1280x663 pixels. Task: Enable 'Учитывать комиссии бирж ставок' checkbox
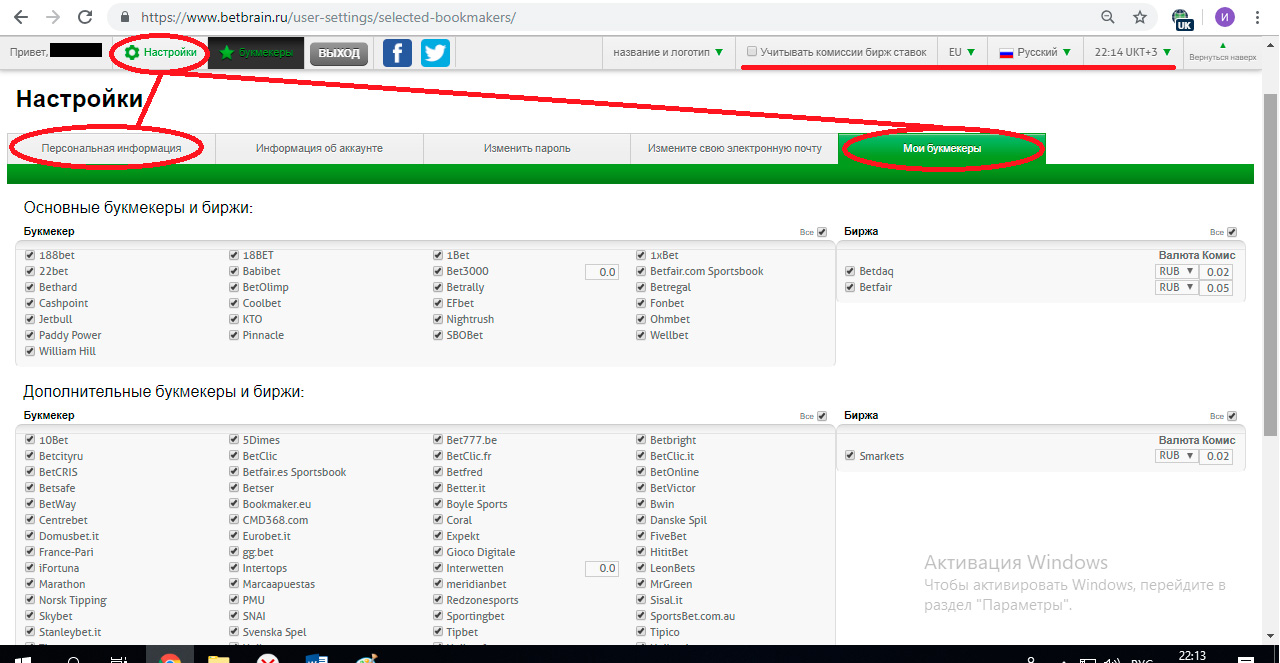click(x=752, y=52)
